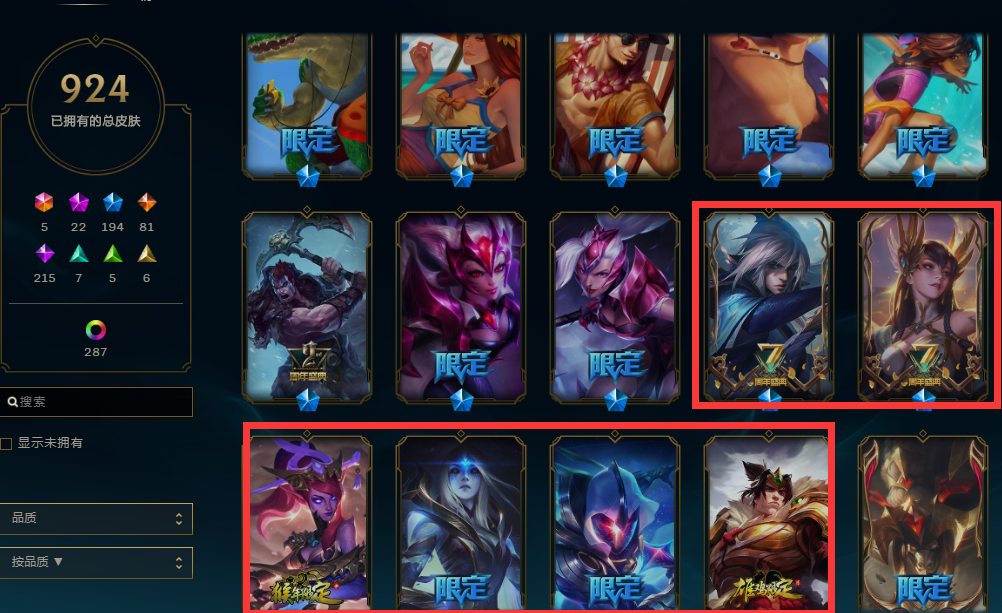Screen dimensions: 1002x613
Task: Click the green triangle gem above count 5
Action: (x=112, y=254)
